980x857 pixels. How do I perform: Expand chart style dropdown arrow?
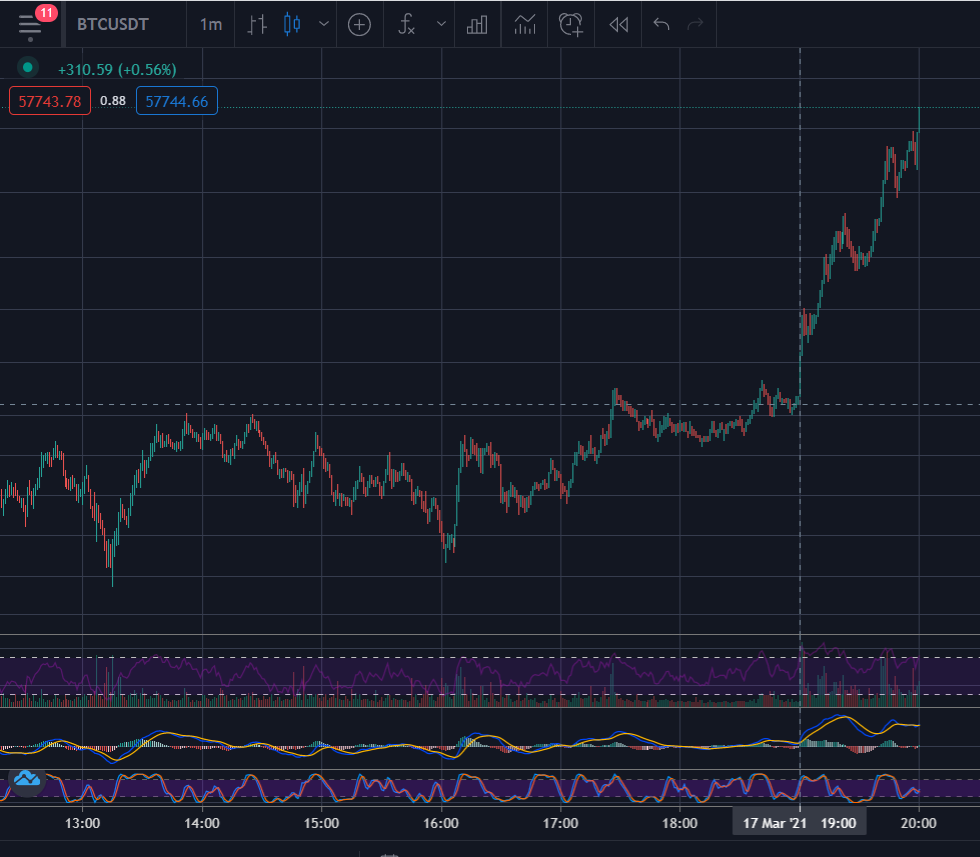(324, 24)
